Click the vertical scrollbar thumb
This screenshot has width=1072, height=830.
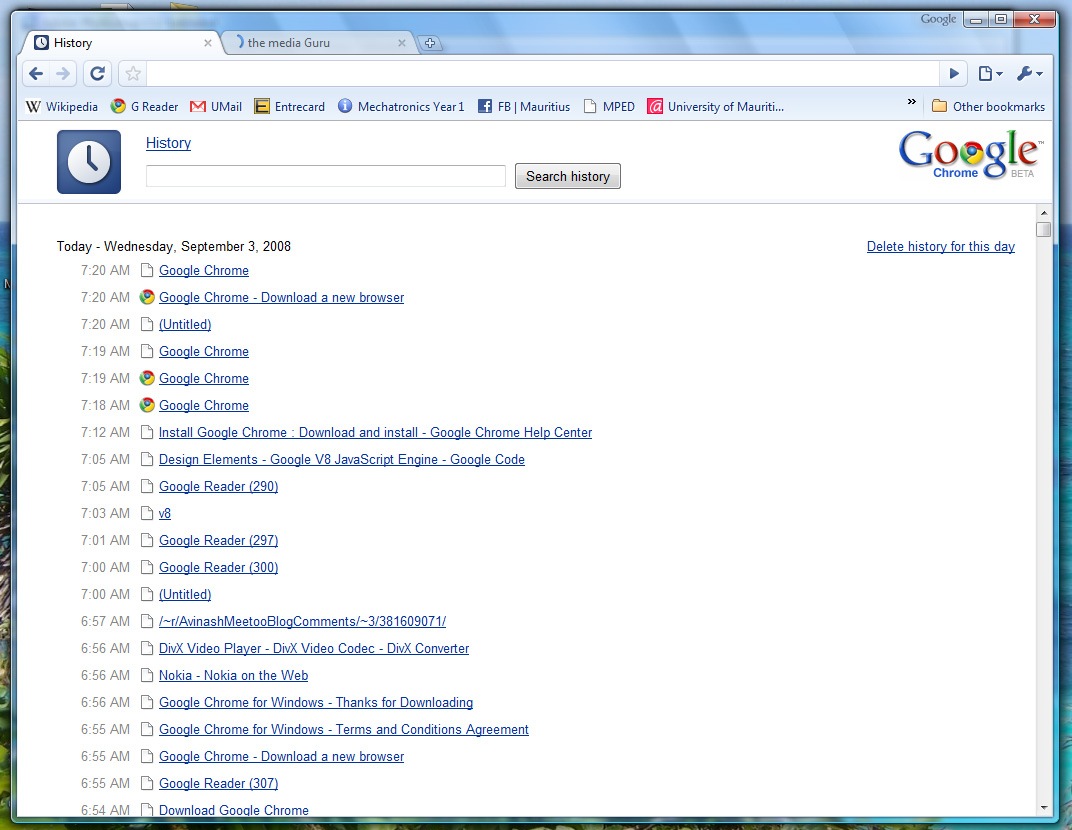tap(1043, 229)
